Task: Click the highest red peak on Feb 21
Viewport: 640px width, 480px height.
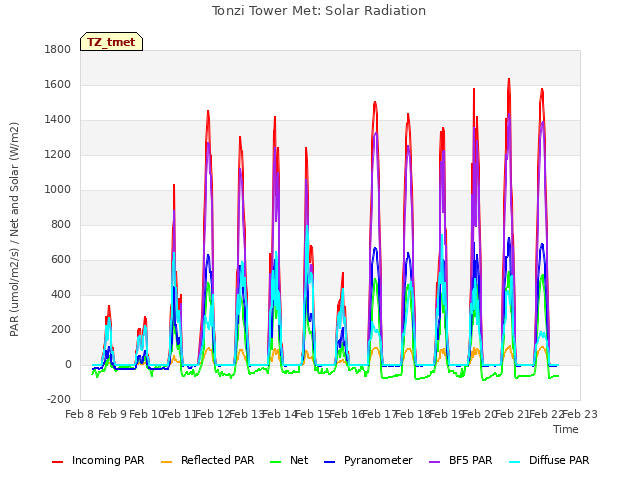Action: (x=509, y=80)
